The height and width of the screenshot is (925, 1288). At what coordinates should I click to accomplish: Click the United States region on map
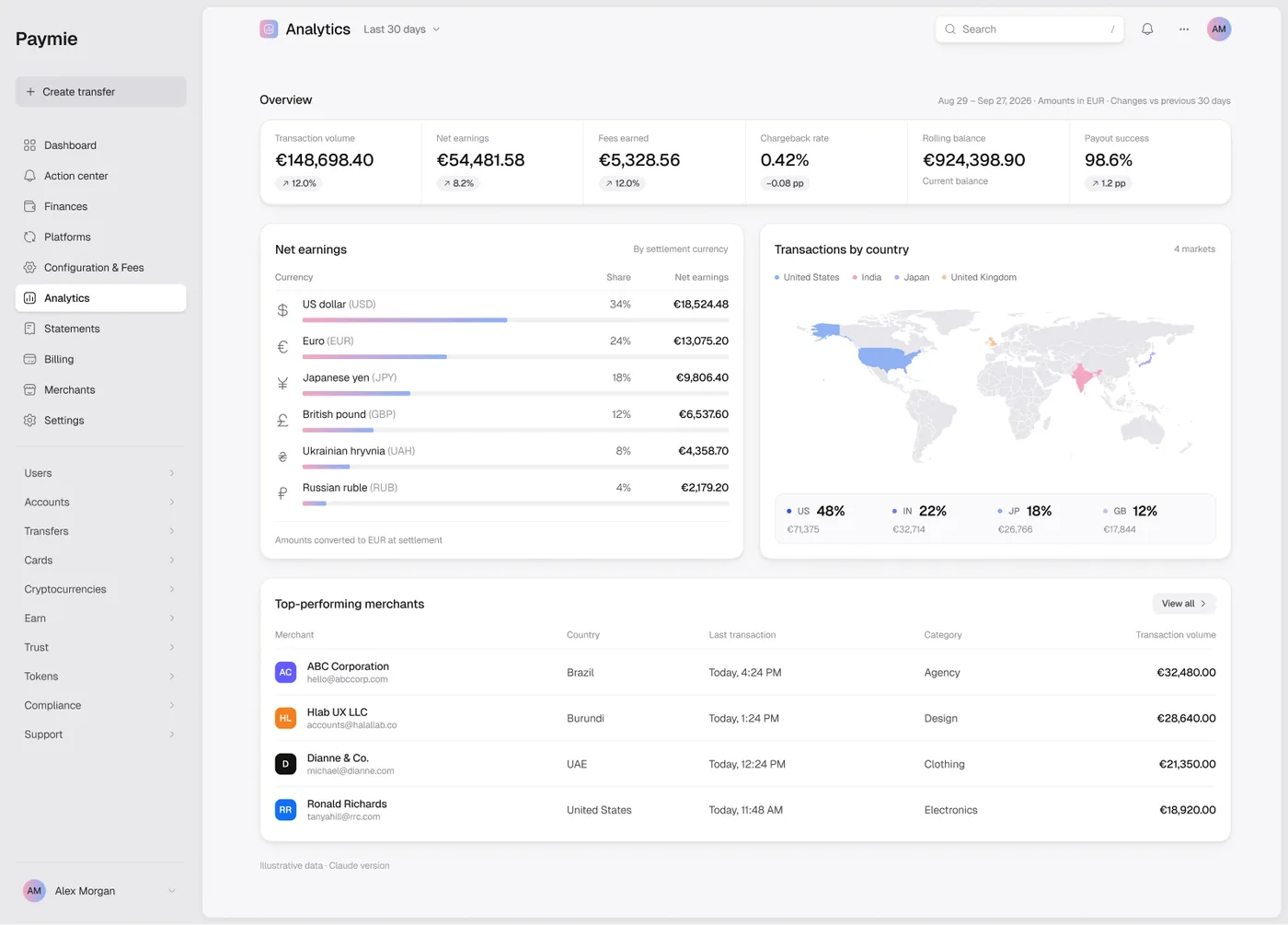tap(887, 357)
